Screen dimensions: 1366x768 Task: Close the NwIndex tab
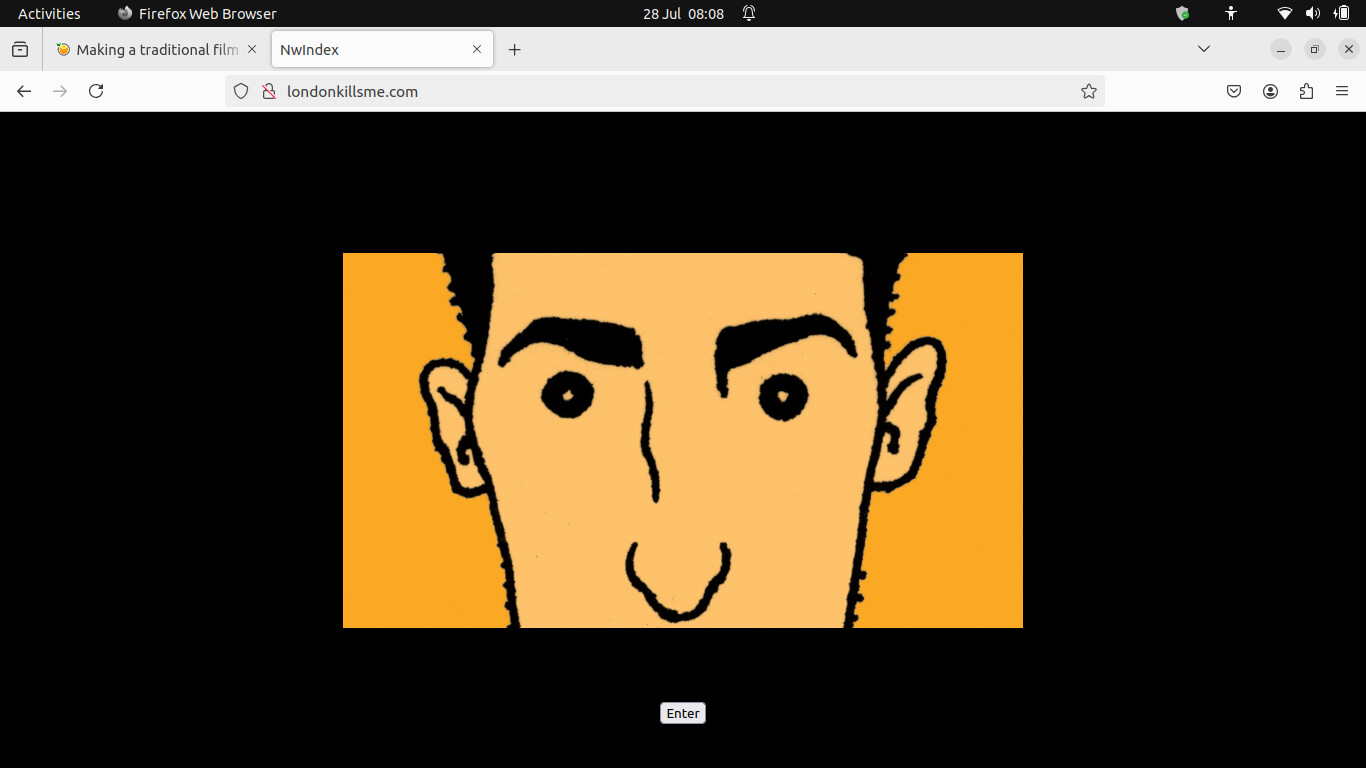(477, 49)
